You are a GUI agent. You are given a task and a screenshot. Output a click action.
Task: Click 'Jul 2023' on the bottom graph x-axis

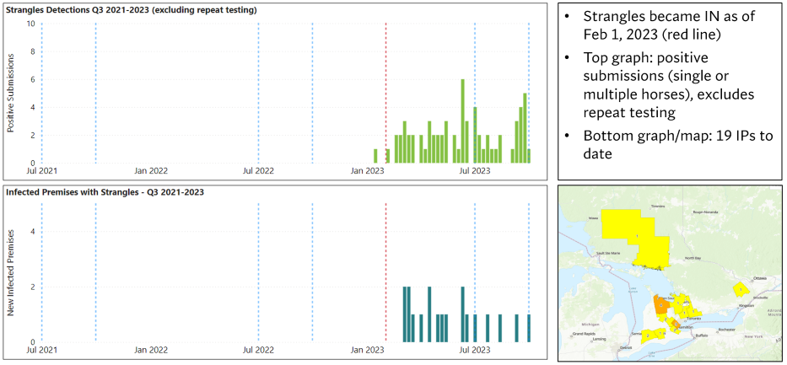click(x=475, y=349)
